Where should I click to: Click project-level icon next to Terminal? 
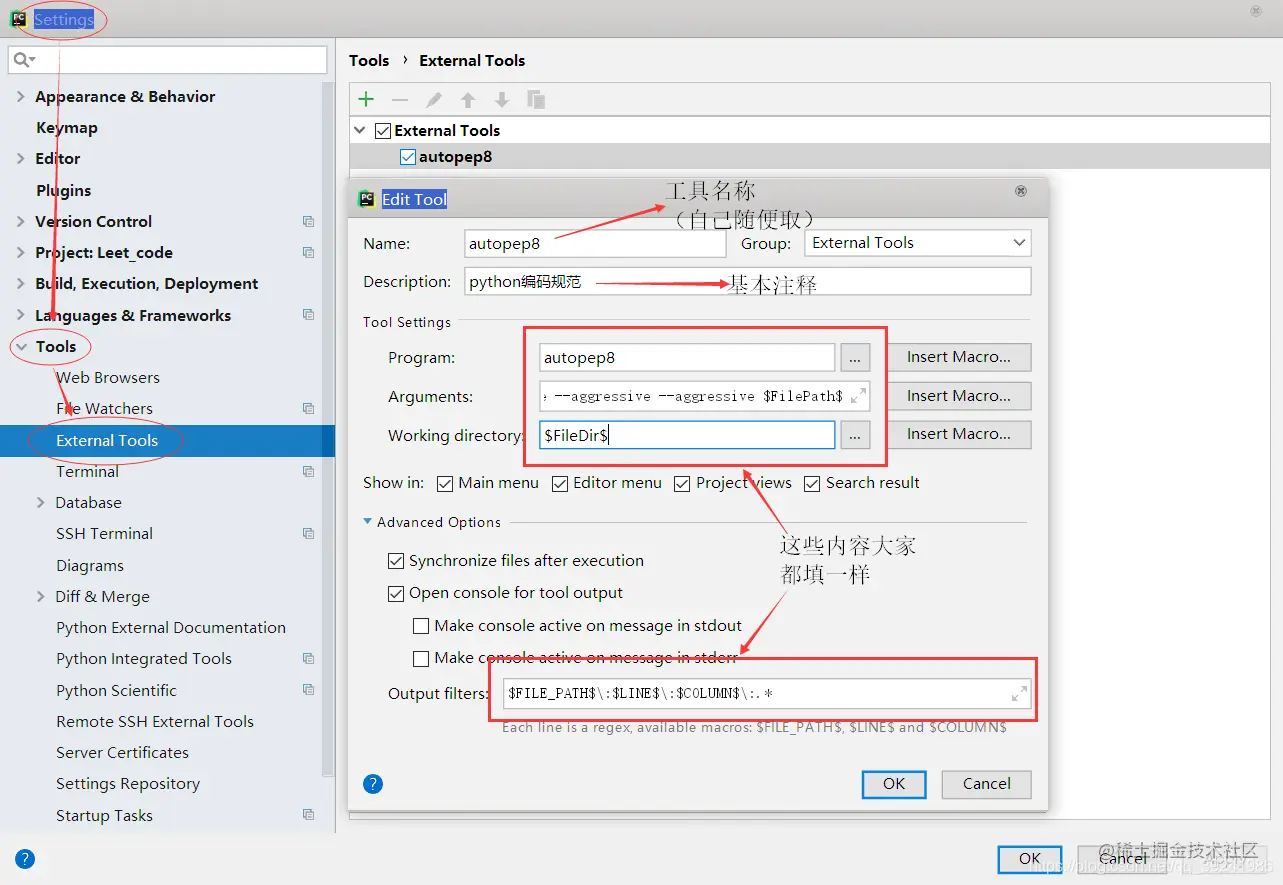(x=308, y=472)
